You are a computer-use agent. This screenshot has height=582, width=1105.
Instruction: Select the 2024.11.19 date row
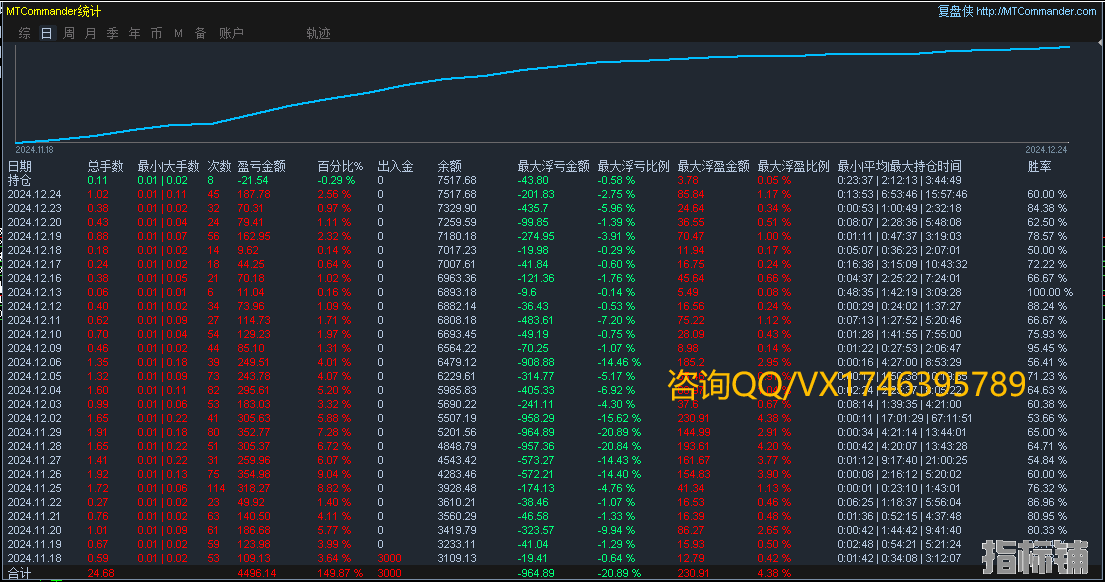click(35, 544)
